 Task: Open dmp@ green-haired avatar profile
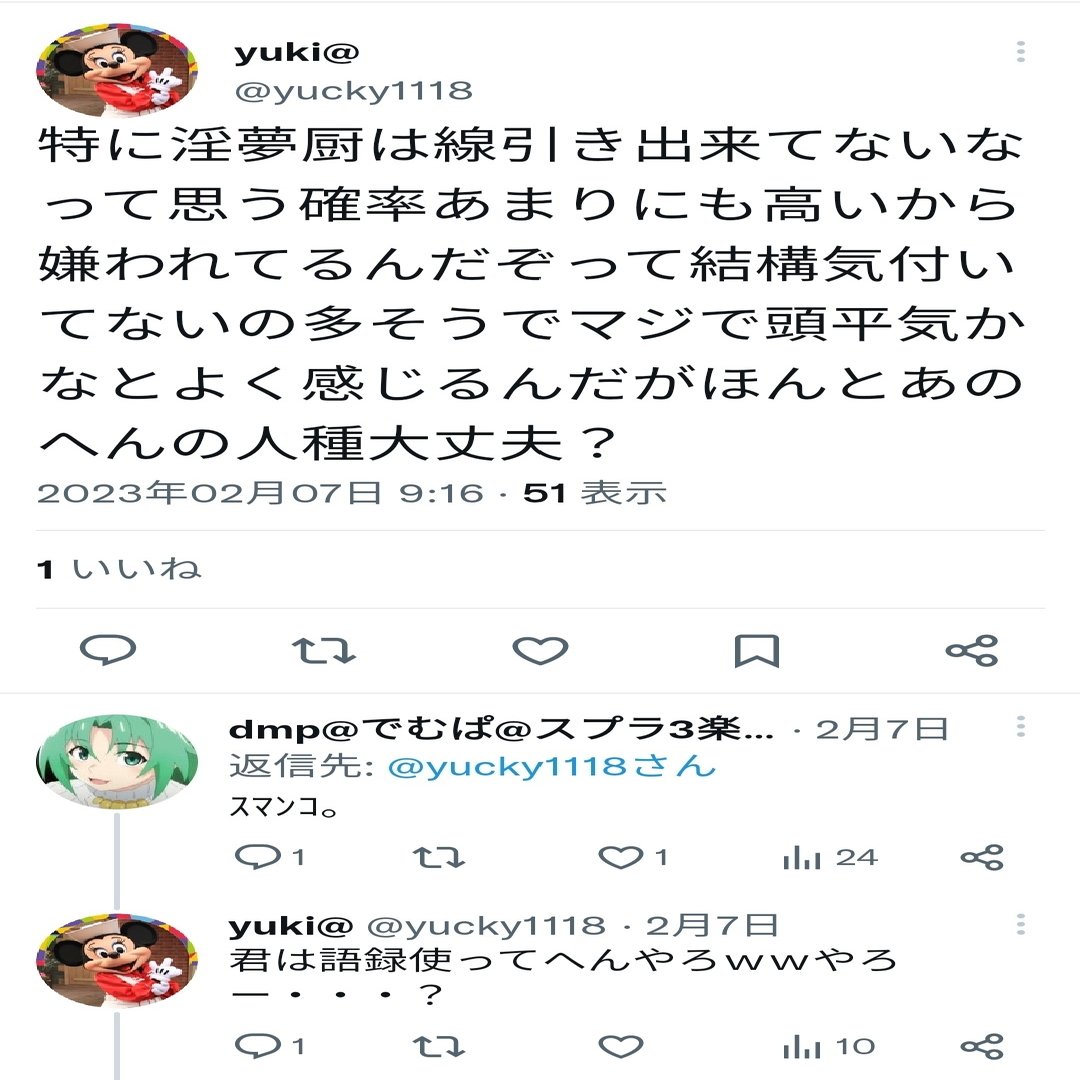pos(116,761)
